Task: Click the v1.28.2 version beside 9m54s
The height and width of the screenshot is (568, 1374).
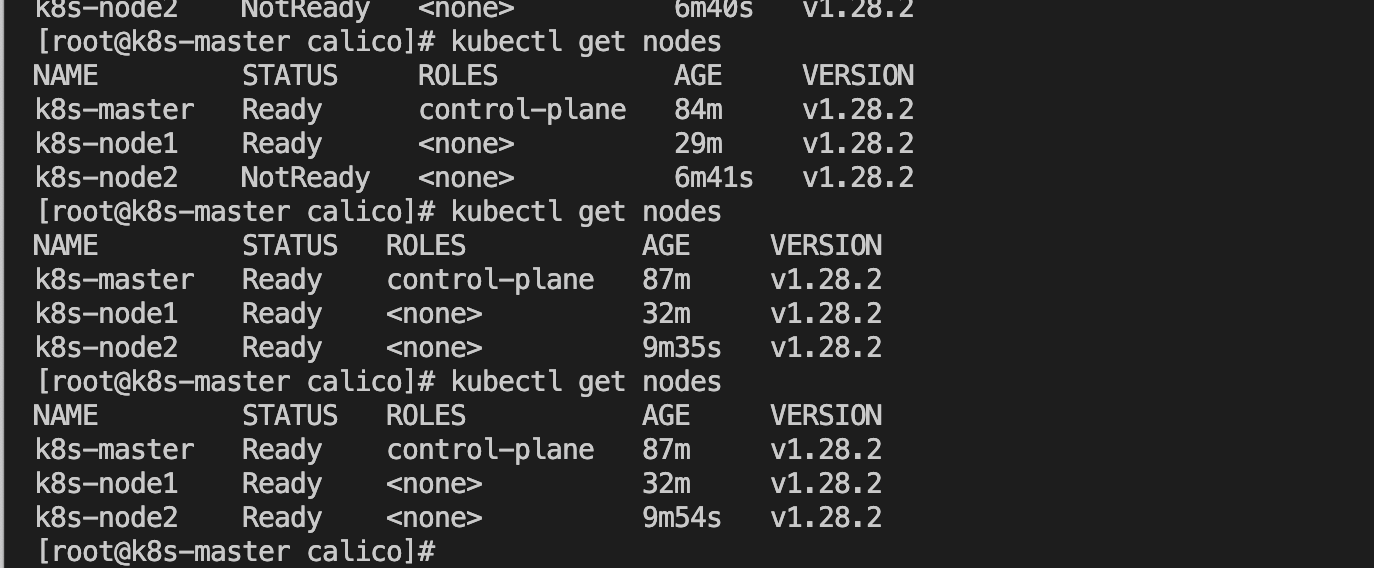Action: pos(826,517)
